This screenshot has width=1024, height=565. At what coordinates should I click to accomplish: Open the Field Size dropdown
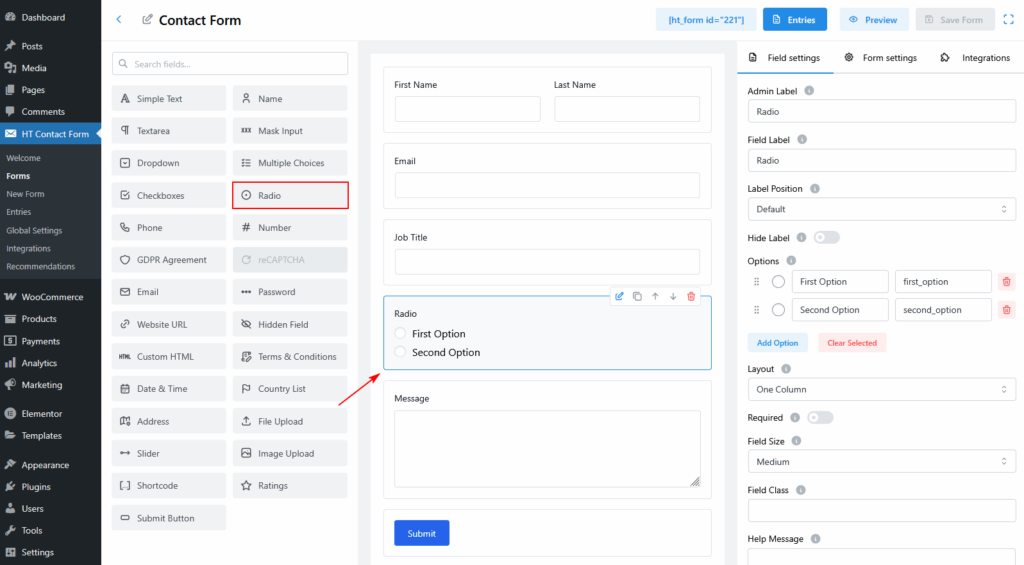881,462
